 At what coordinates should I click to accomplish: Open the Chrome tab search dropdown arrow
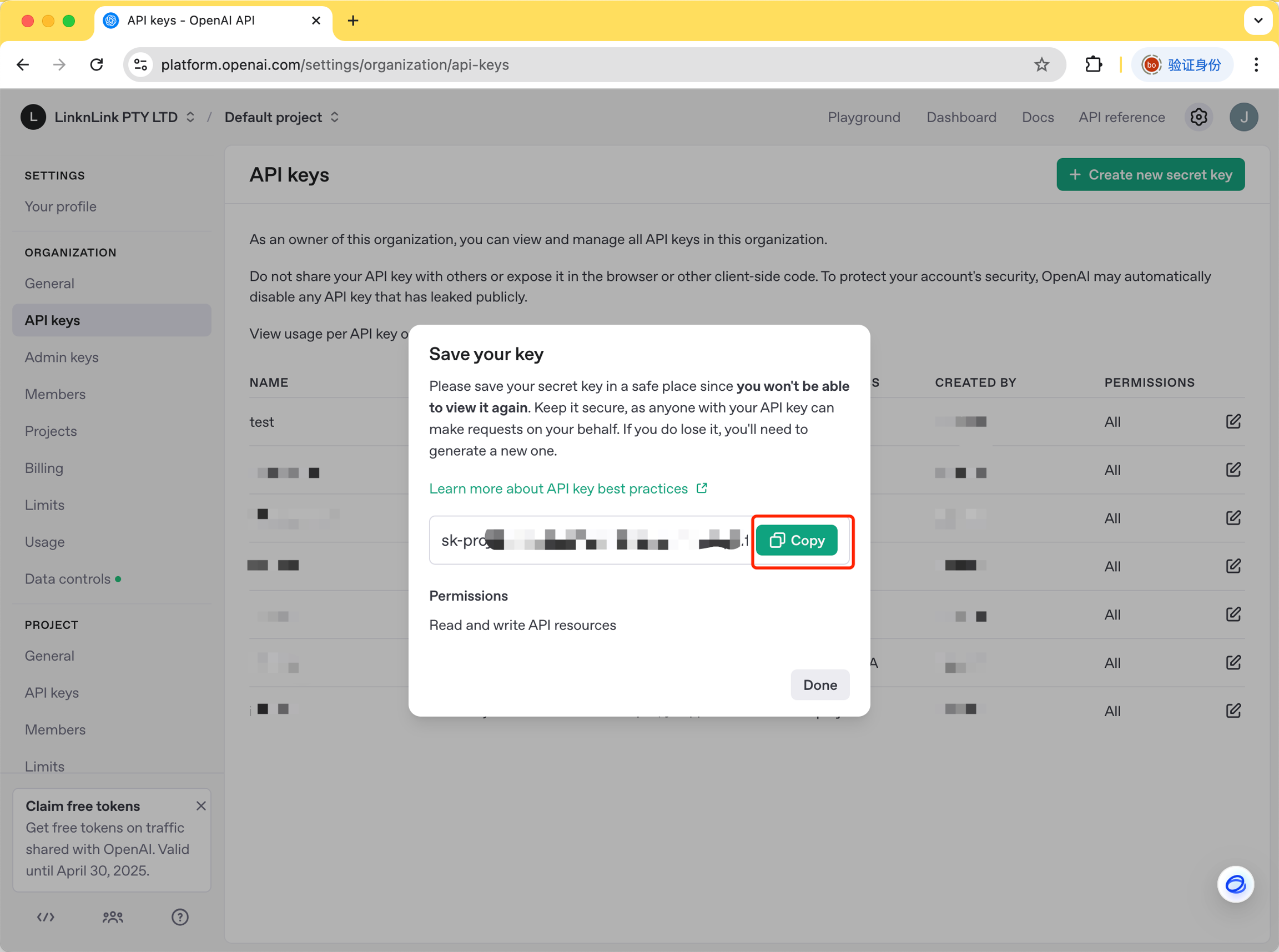click(x=1258, y=21)
